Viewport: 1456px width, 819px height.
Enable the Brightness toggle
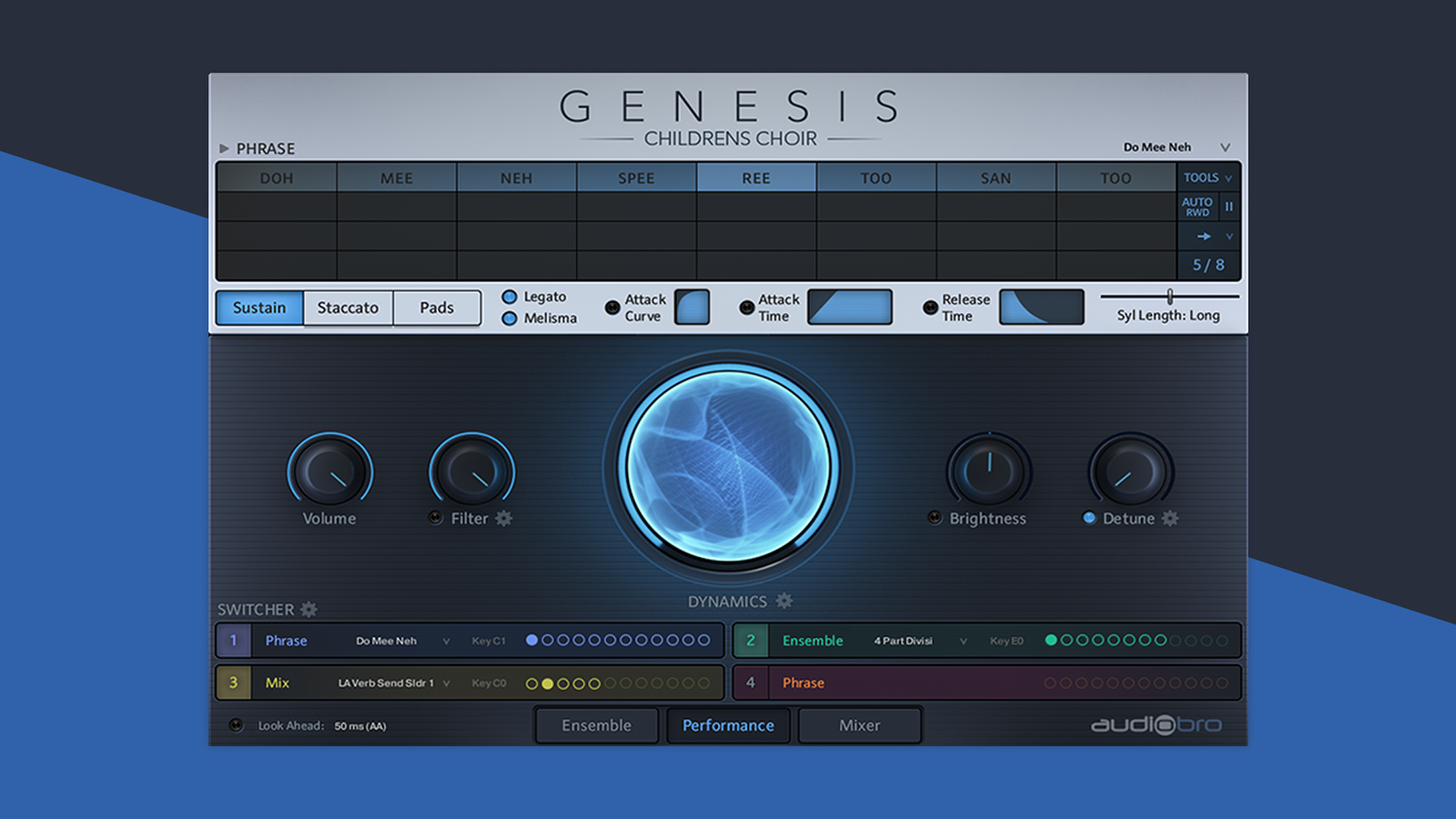click(935, 518)
